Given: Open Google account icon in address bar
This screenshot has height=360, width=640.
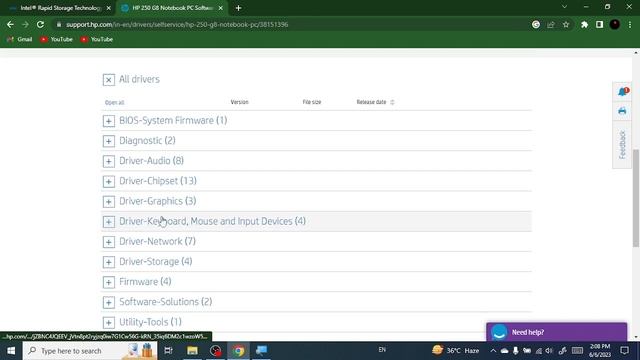Looking at the screenshot, I should 536,24.
